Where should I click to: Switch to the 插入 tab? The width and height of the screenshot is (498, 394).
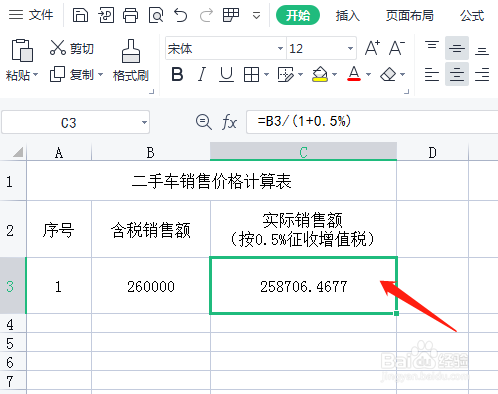point(348,15)
